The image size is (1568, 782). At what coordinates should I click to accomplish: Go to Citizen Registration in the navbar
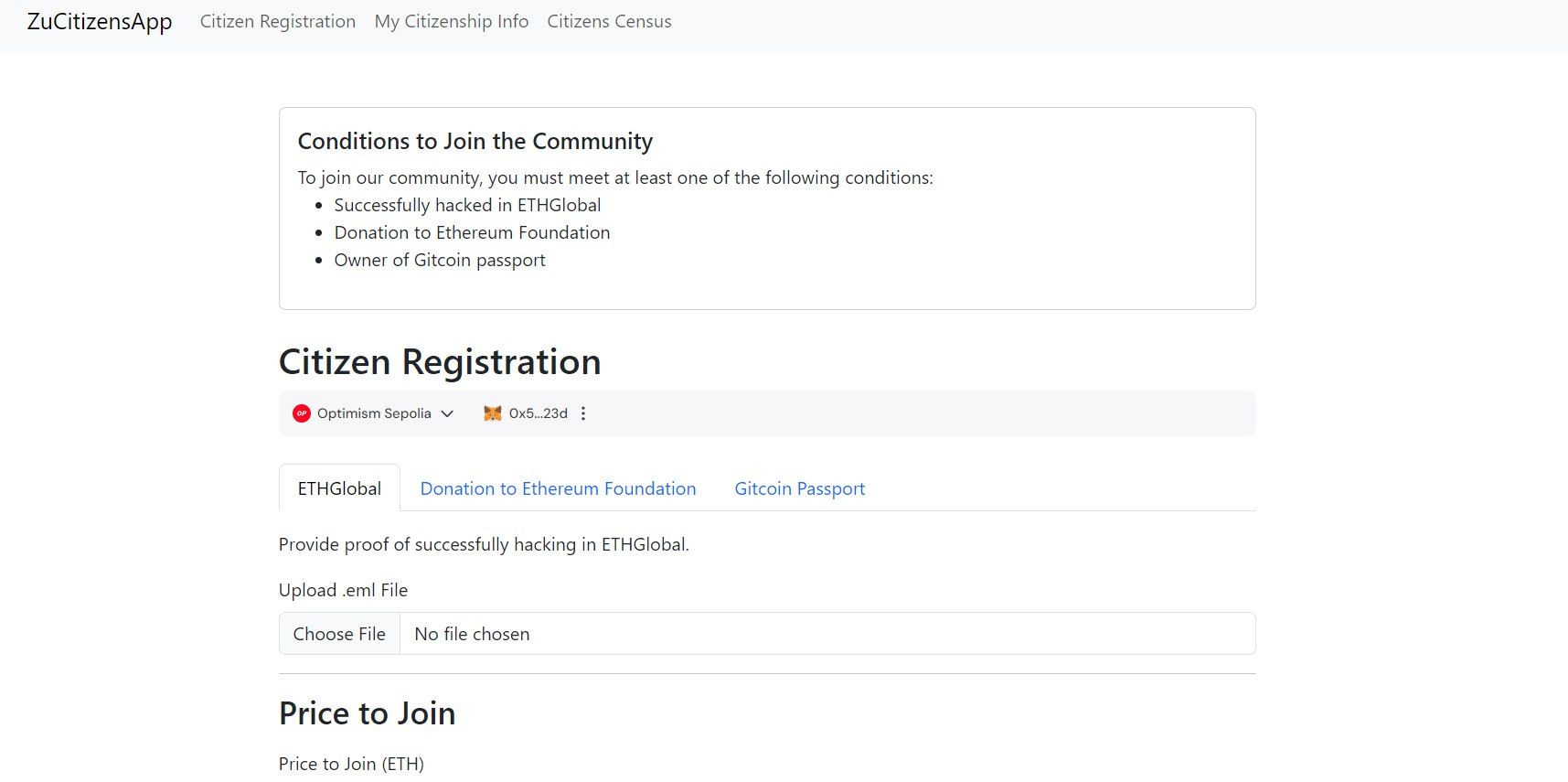[278, 21]
